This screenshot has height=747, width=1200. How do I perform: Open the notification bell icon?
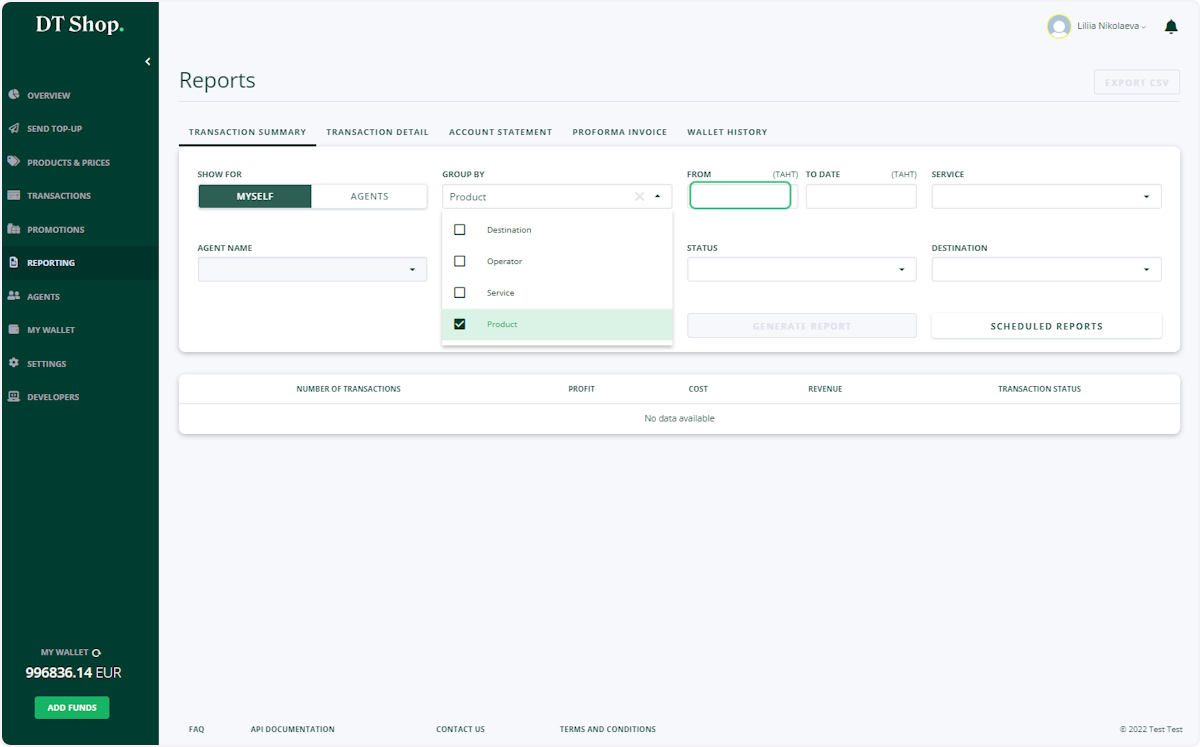(x=1171, y=27)
